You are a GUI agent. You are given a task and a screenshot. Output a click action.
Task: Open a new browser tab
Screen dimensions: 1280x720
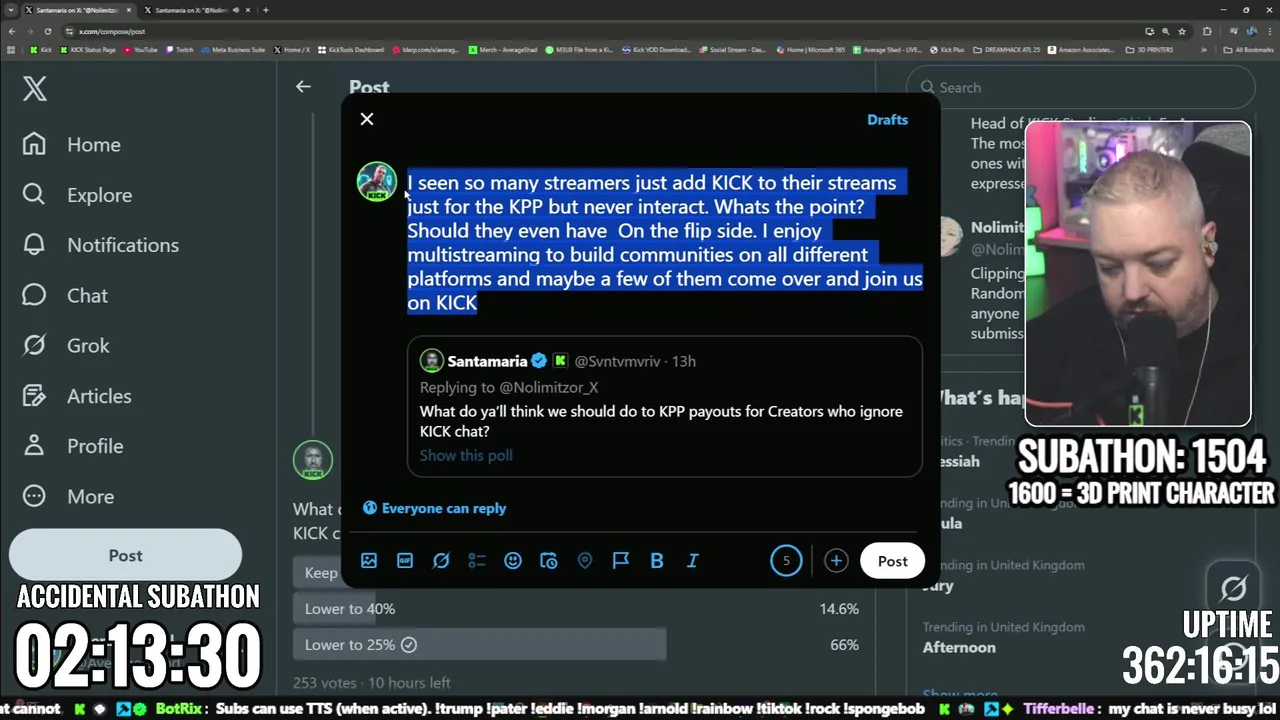pyautogui.click(x=266, y=10)
